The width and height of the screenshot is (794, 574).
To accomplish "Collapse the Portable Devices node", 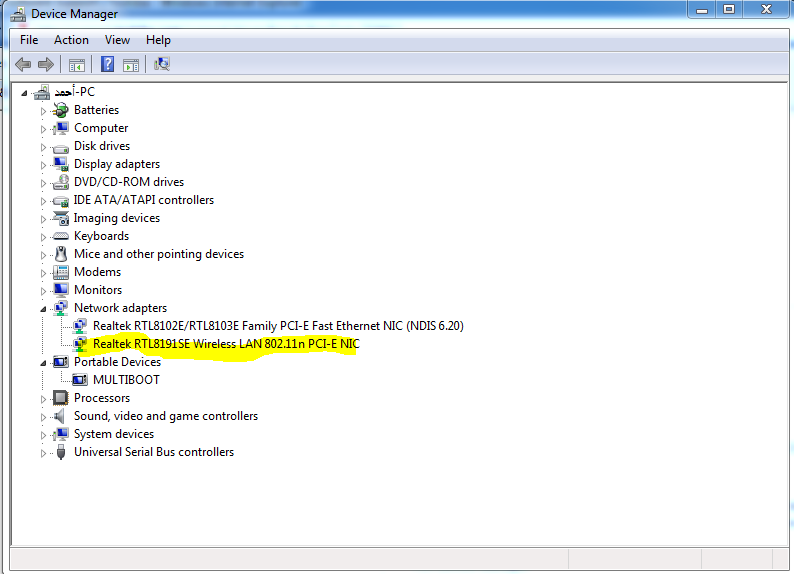I will tap(43, 363).
